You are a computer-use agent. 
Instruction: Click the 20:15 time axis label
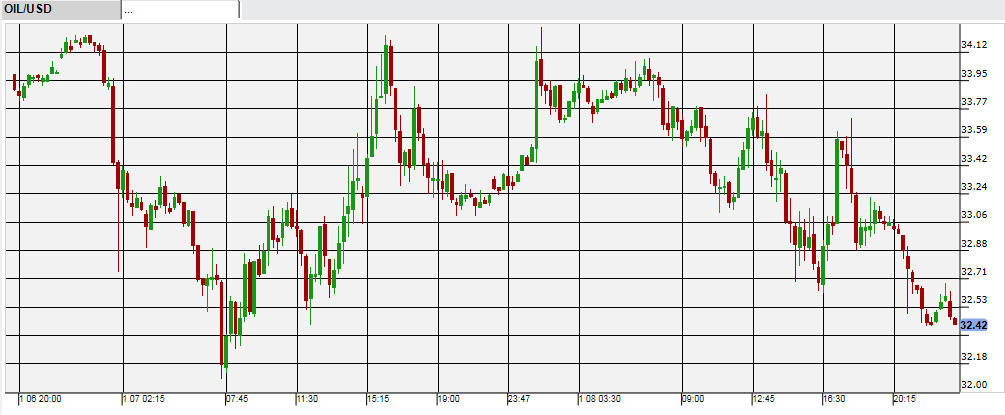click(x=905, y=399)
